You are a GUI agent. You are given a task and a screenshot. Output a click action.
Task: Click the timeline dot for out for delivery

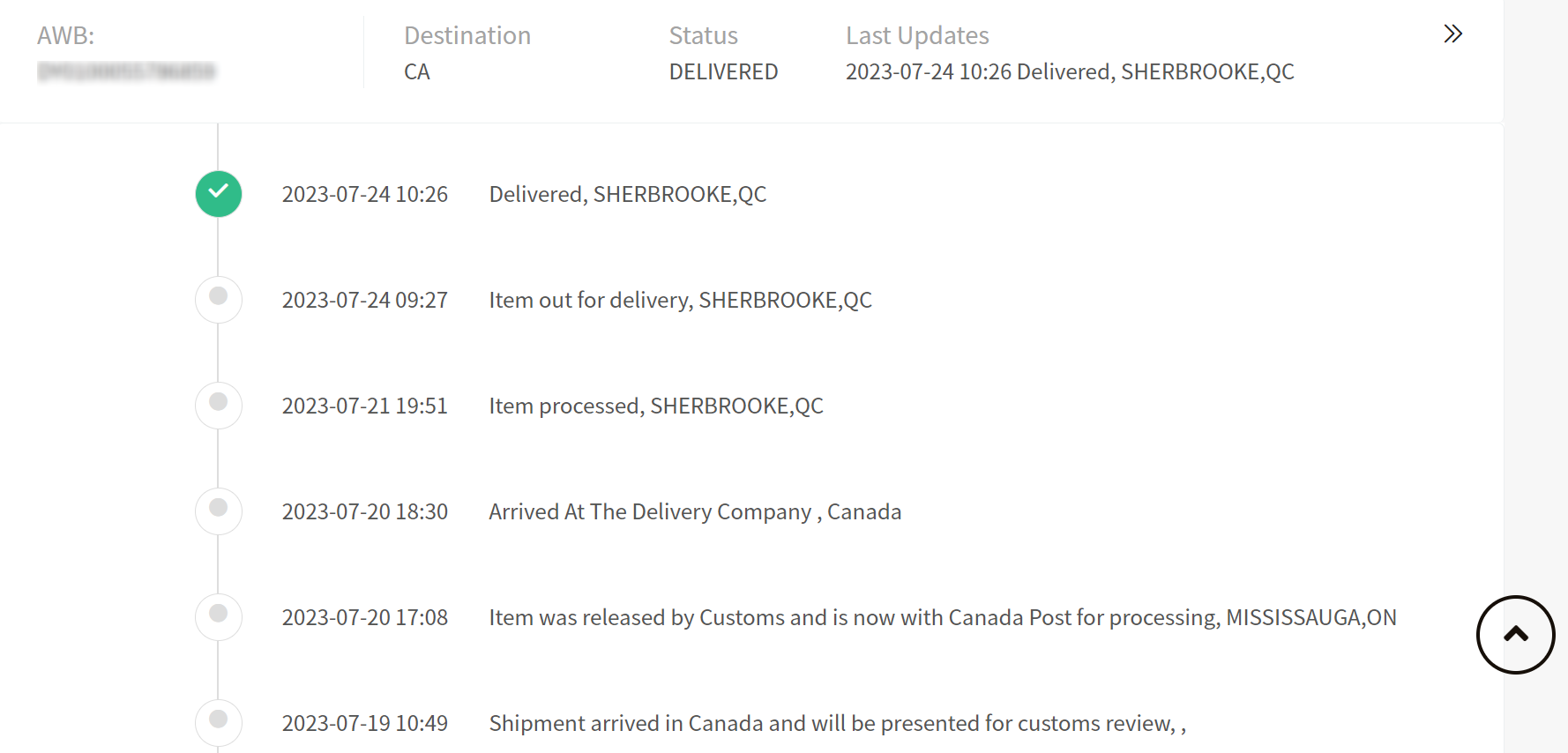pos(219,299)
